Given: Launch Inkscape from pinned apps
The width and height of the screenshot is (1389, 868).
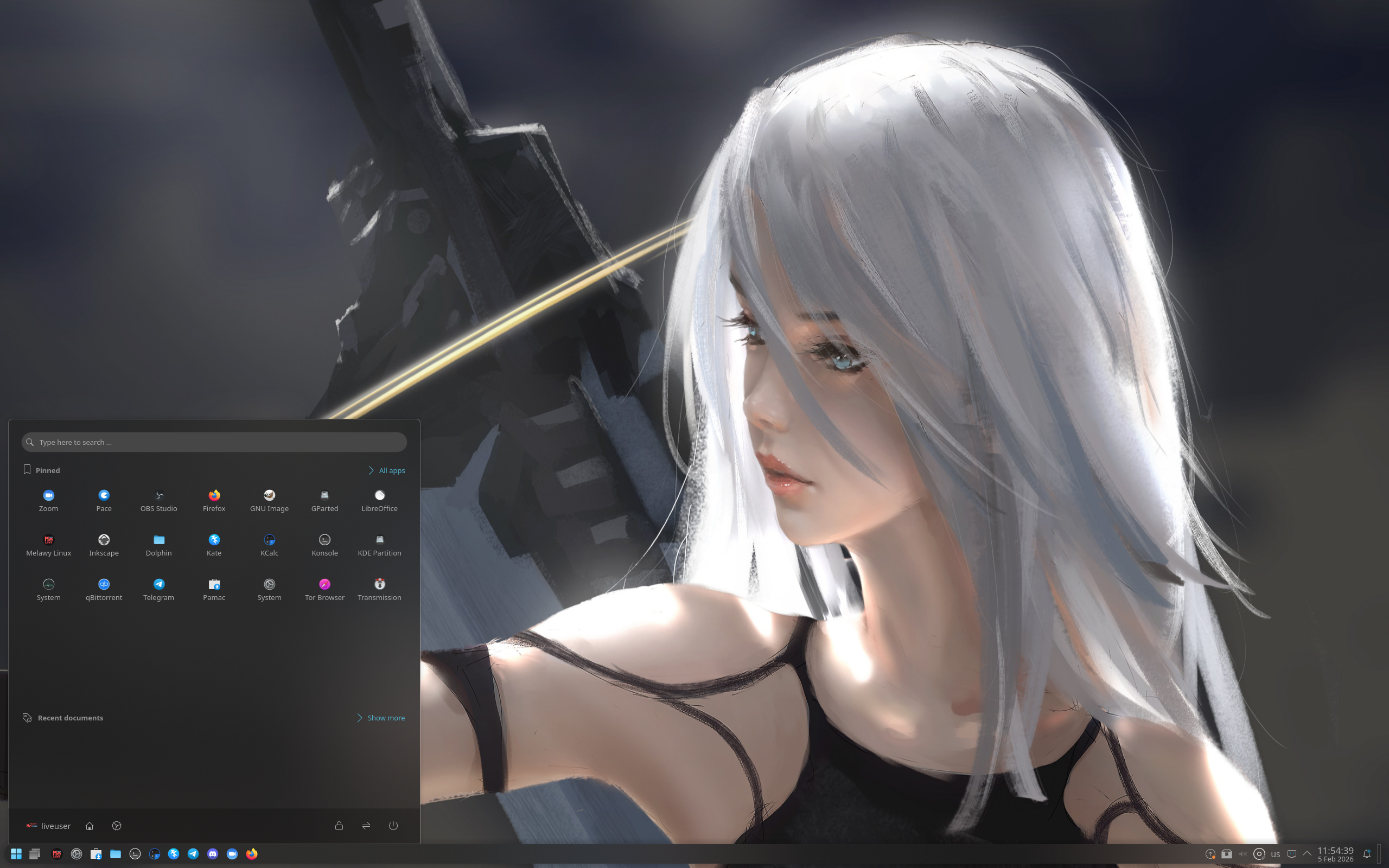Looking at the screenshot, I should [104, 545].
